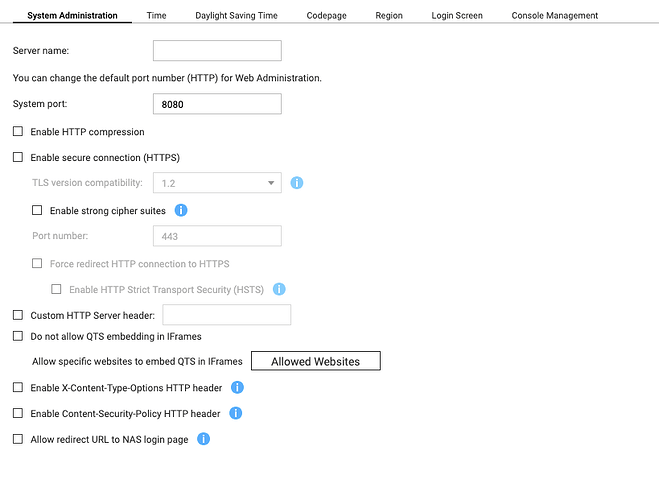This screenshot has height=500, width=659.
Task: Toggle Allow redirect URL to NAS login page
Action: [x=18, y=439]
